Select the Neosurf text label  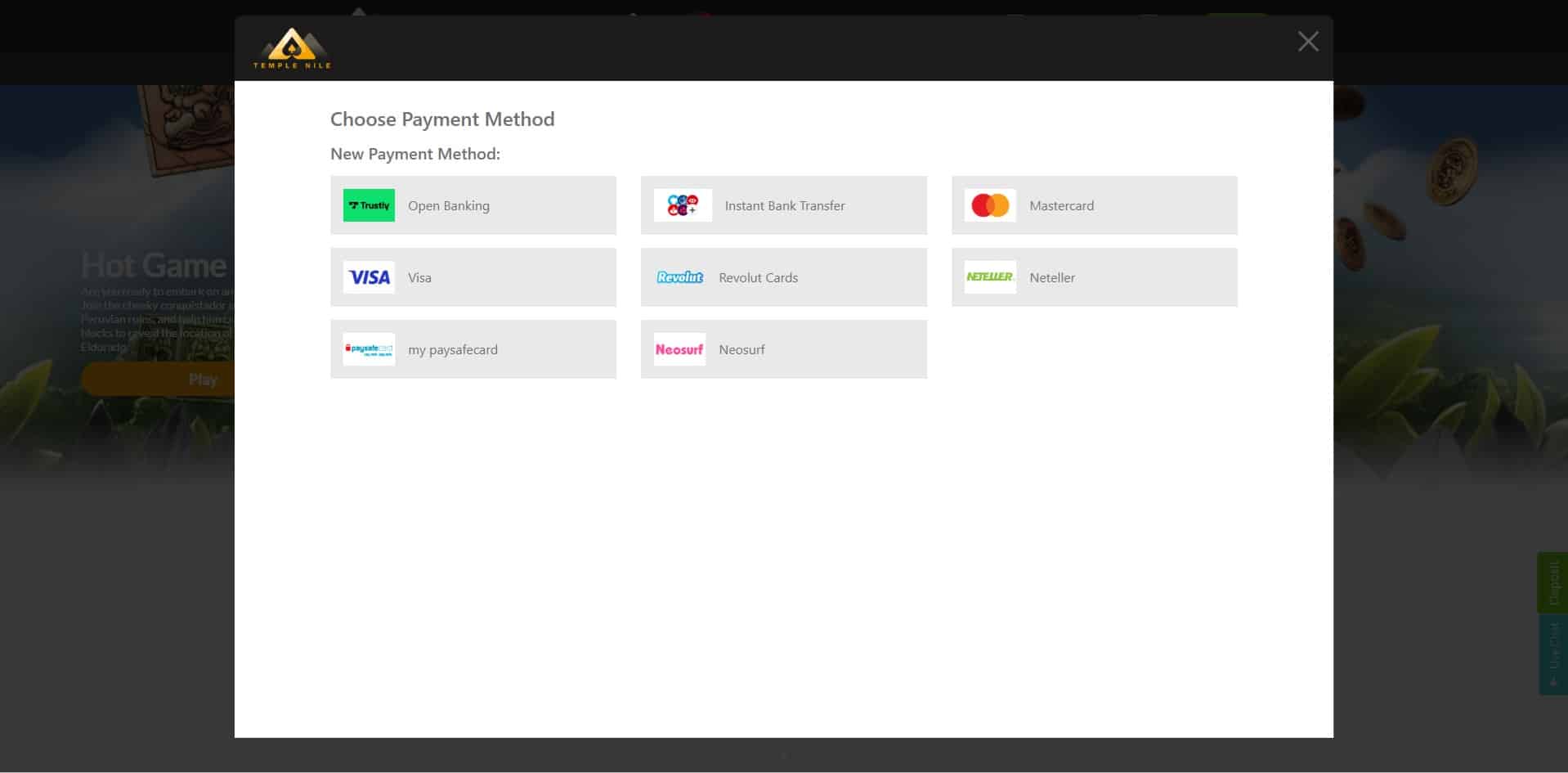click(x=741, y=350)
